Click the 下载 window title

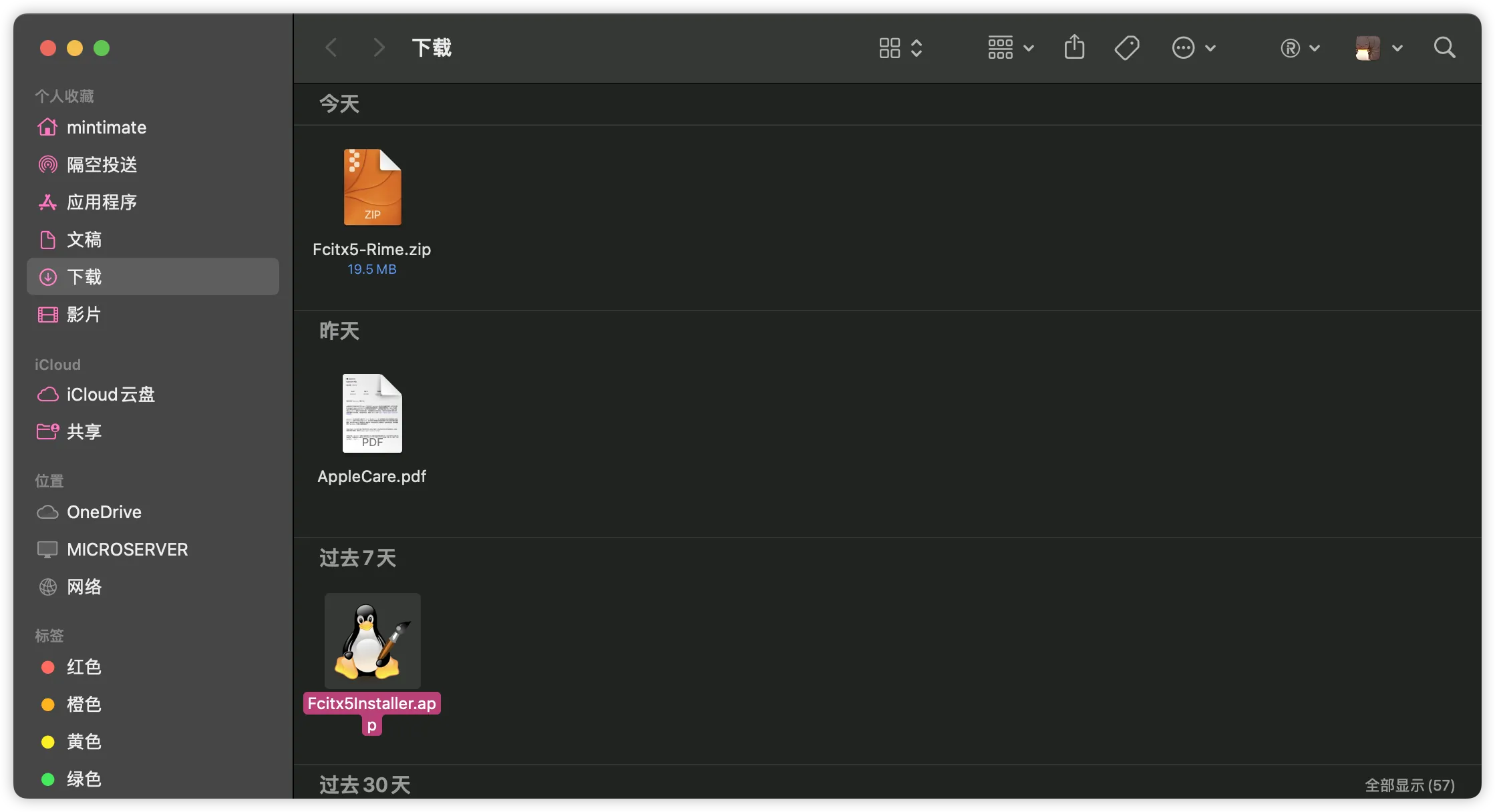[x=432, y=48]
